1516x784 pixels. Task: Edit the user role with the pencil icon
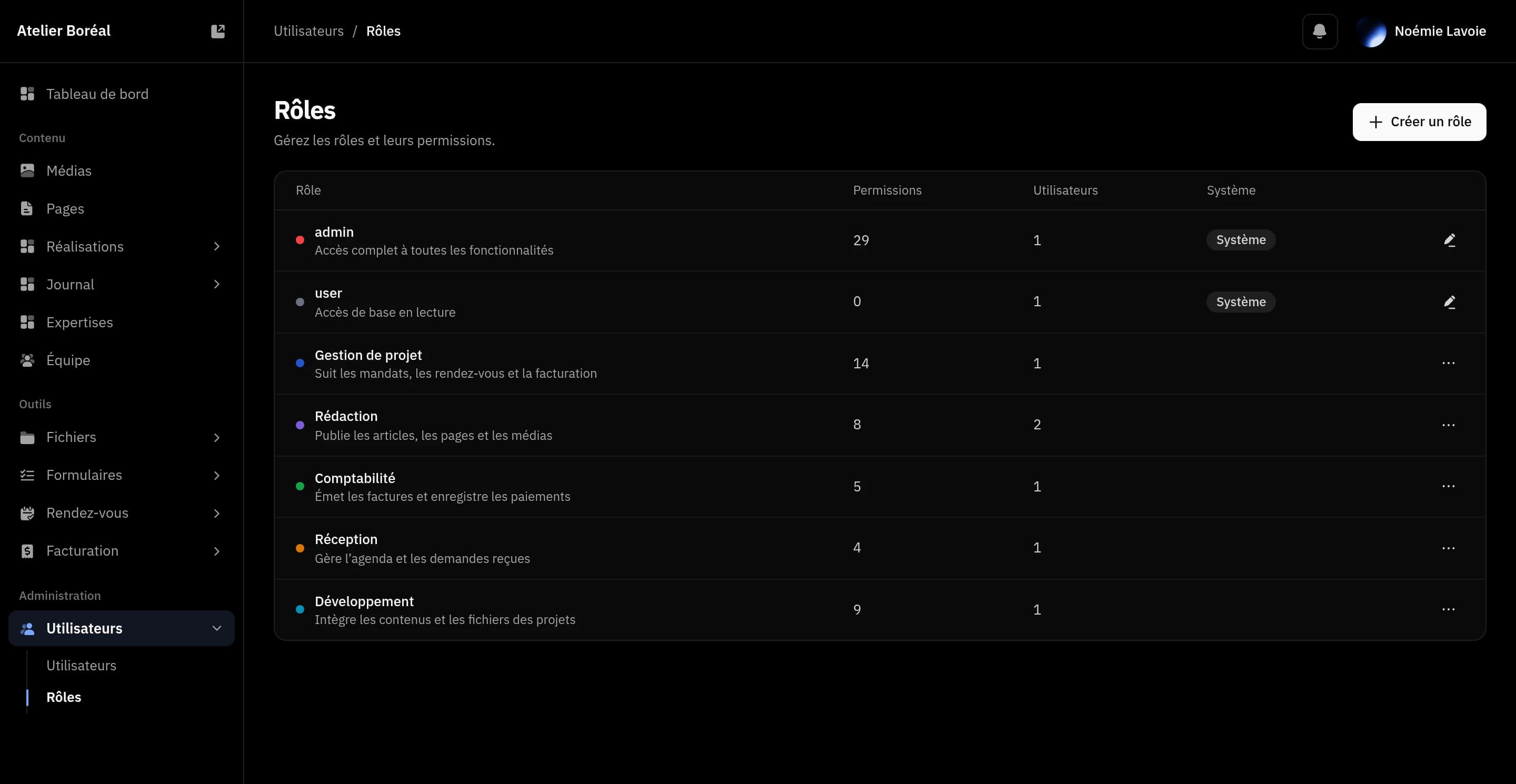point(1449,301)
